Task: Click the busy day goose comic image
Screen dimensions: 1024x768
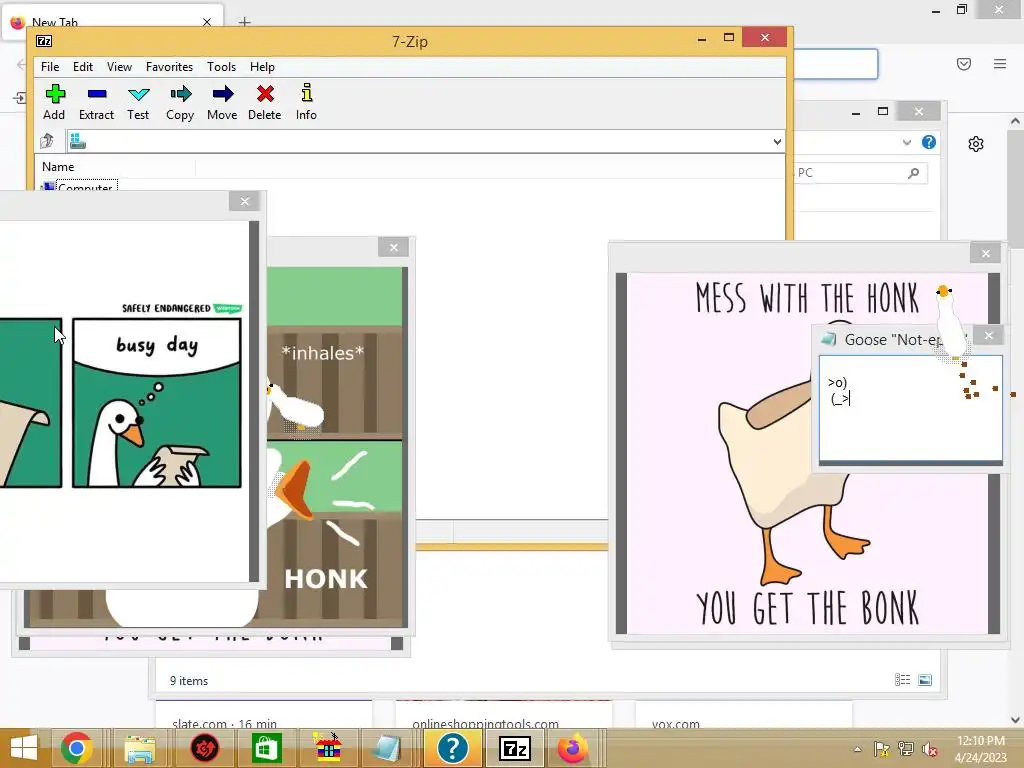Action: (156, 403)
